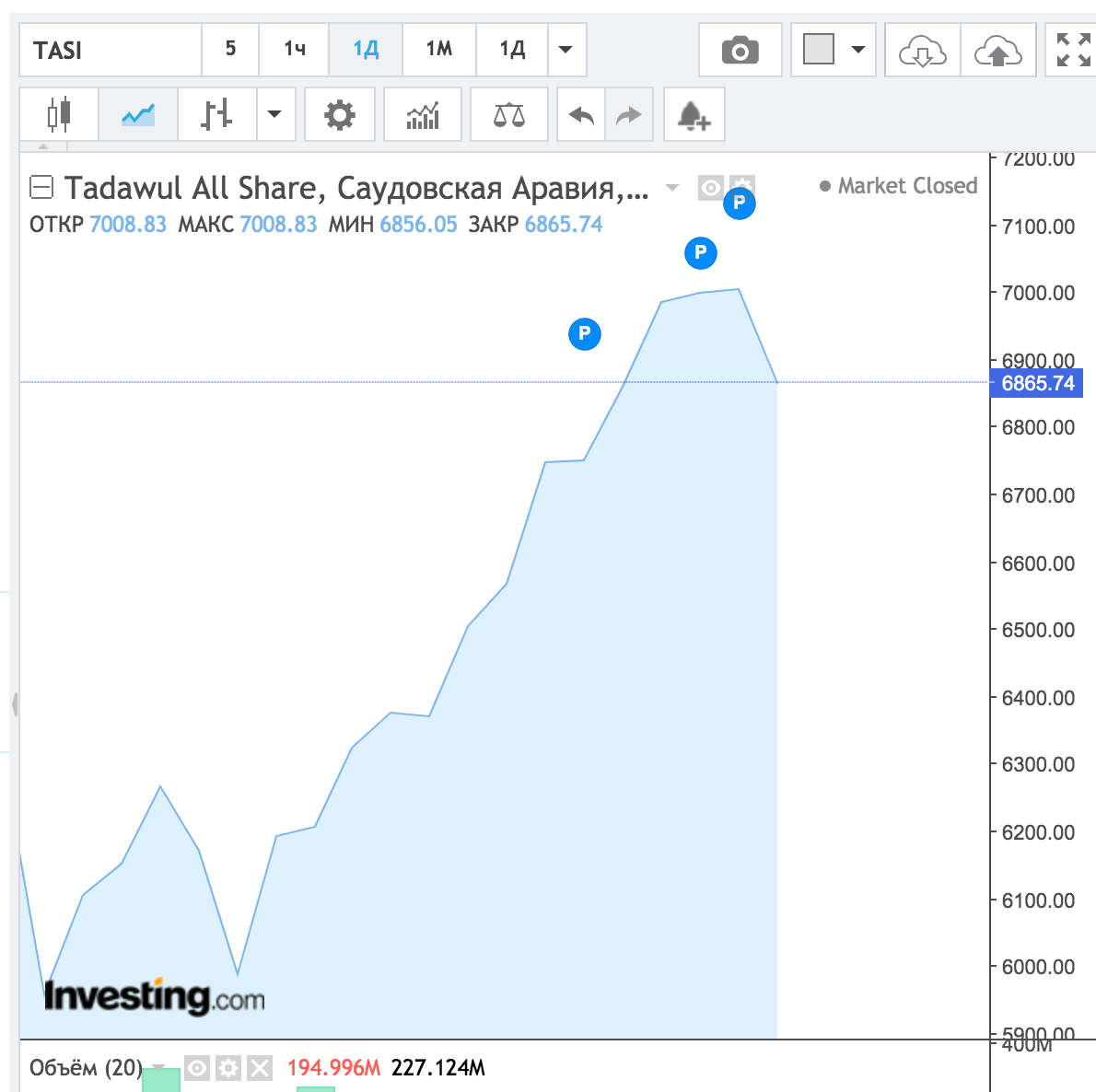Viewport: 1096px width, 1092px height.
Task: Select the 5 minute interval
Action: [230, 50]
